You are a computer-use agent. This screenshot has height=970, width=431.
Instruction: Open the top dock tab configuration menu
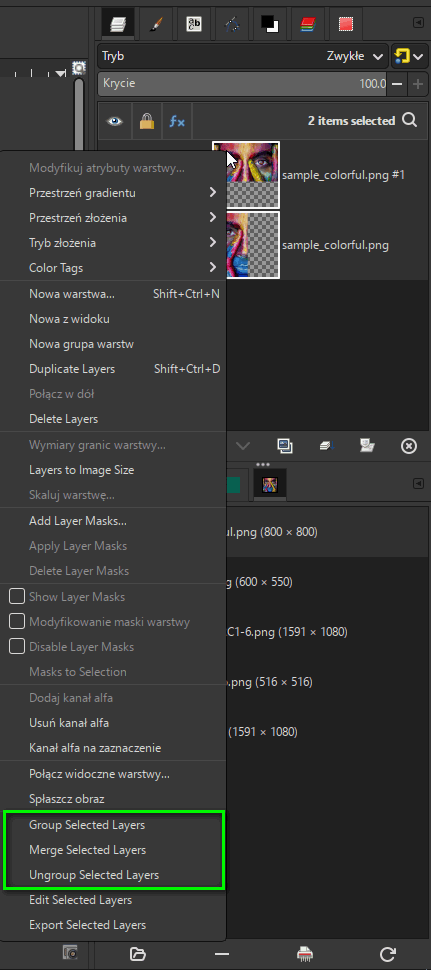coord(419,22)
